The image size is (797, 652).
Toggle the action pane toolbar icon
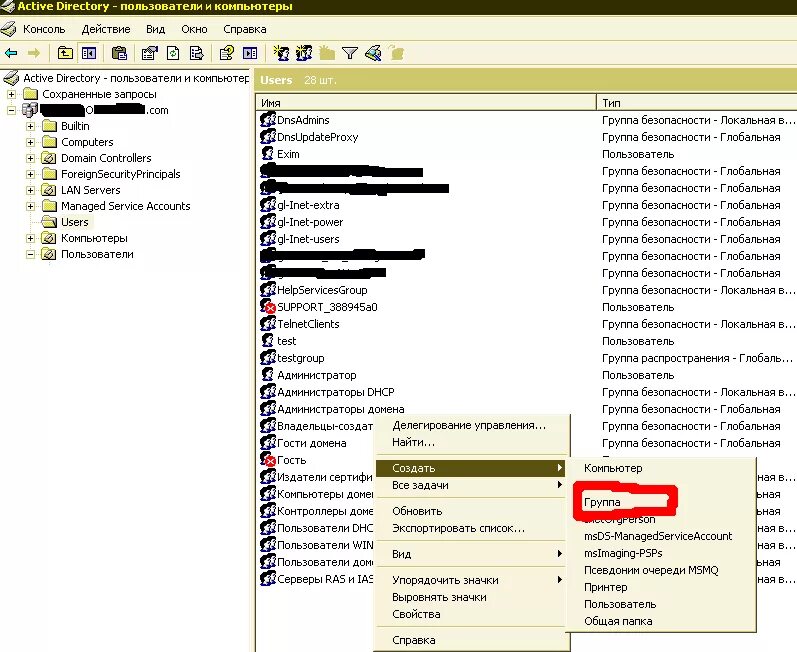(250, 53)
